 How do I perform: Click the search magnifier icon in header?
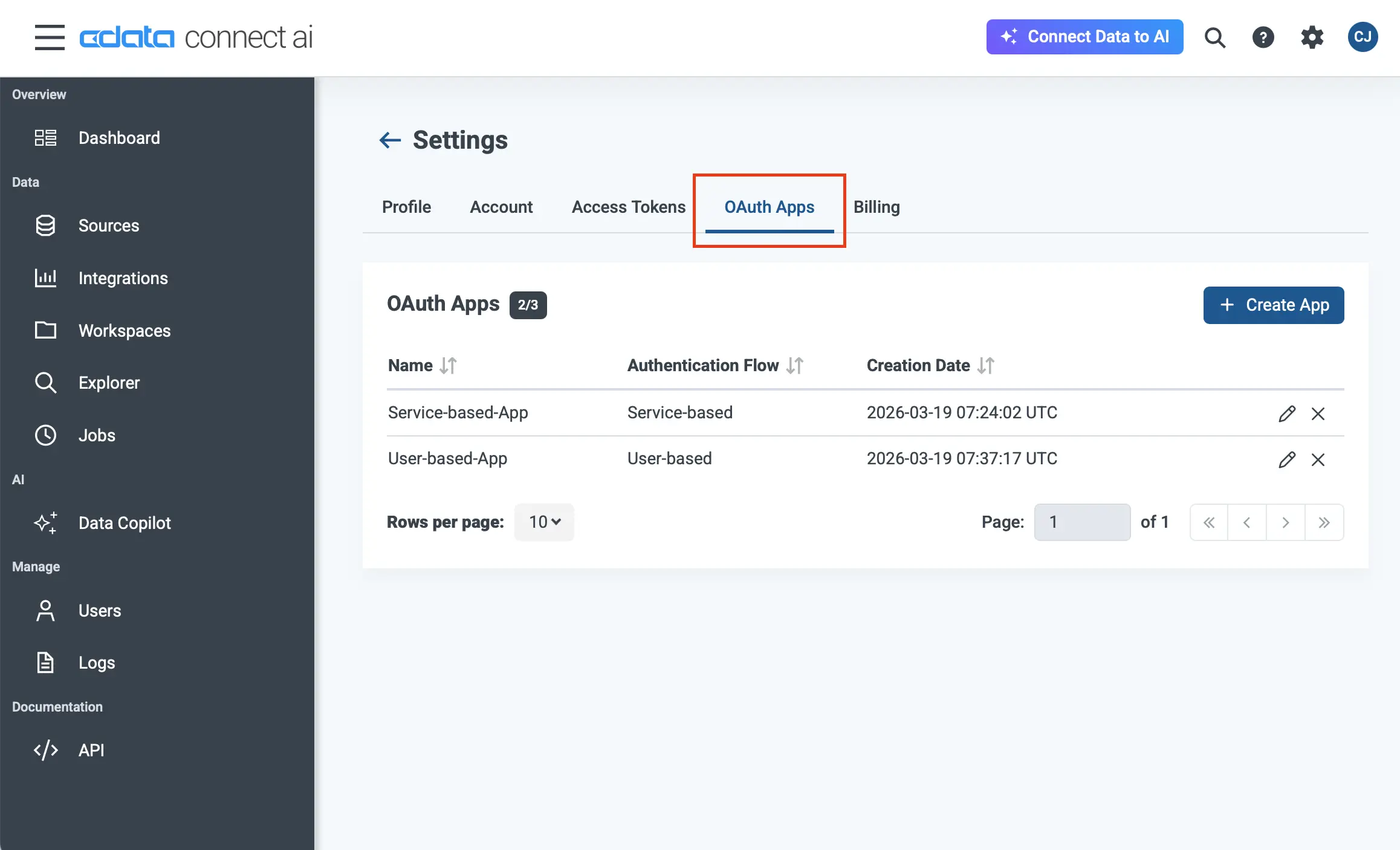coord(1214,37)
